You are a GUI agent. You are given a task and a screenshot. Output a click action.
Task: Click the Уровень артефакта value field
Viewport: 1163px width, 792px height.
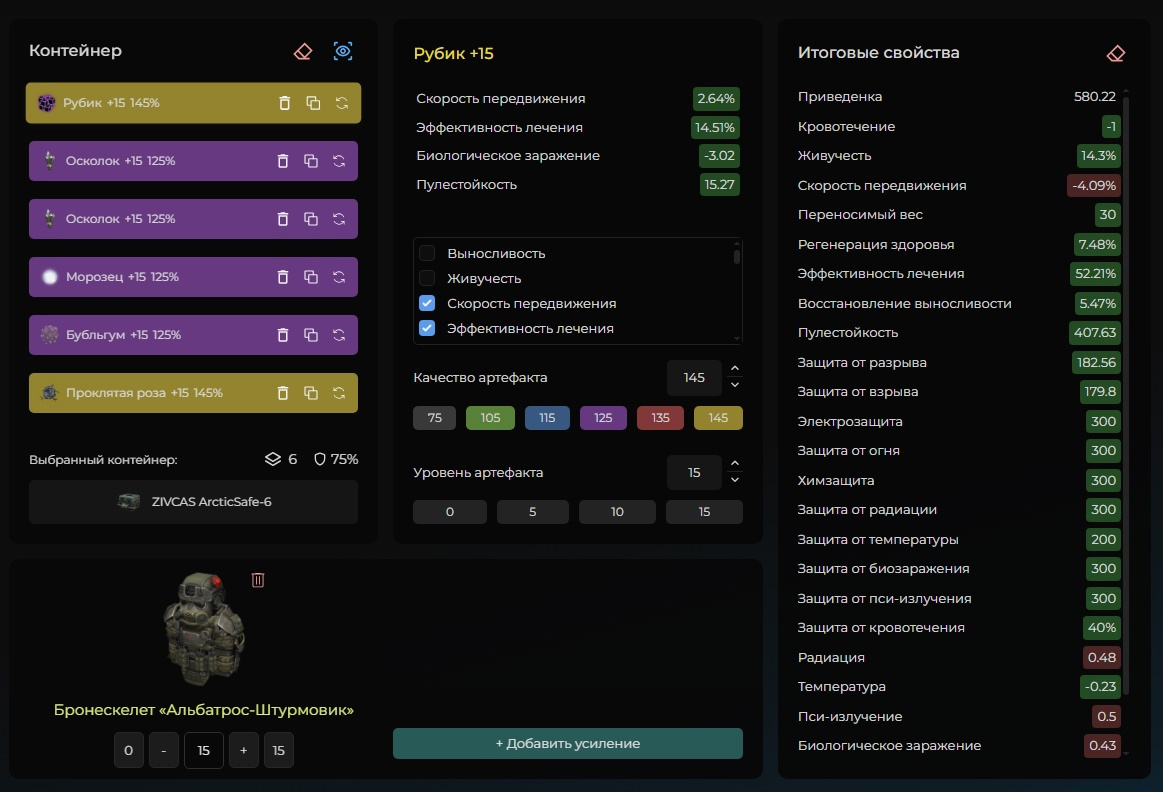pos(694,472)
